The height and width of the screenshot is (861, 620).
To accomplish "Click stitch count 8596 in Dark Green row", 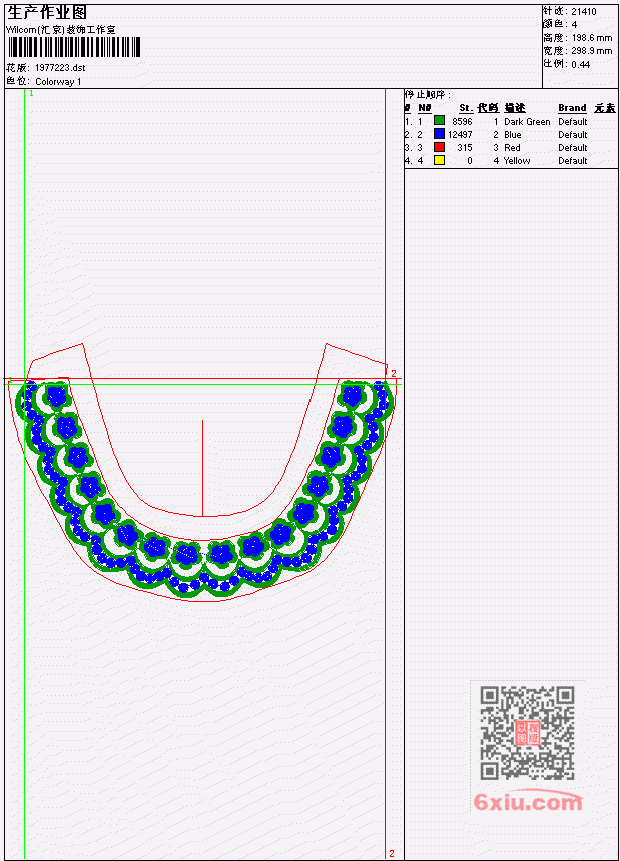I will coord(462,121).
